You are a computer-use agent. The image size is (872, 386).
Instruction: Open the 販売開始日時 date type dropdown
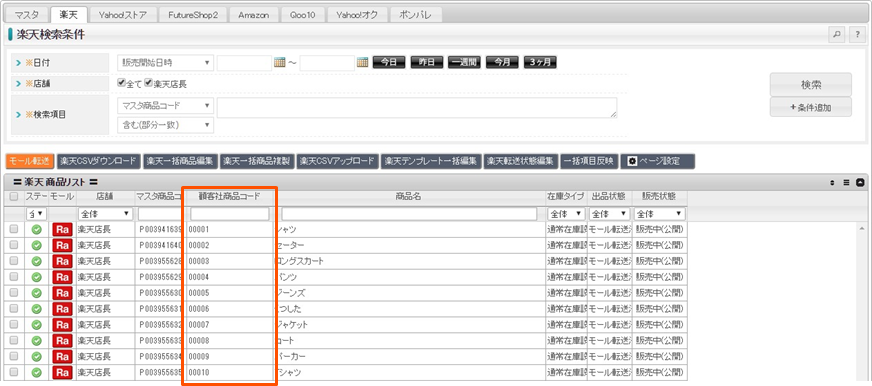pos(165,63)
